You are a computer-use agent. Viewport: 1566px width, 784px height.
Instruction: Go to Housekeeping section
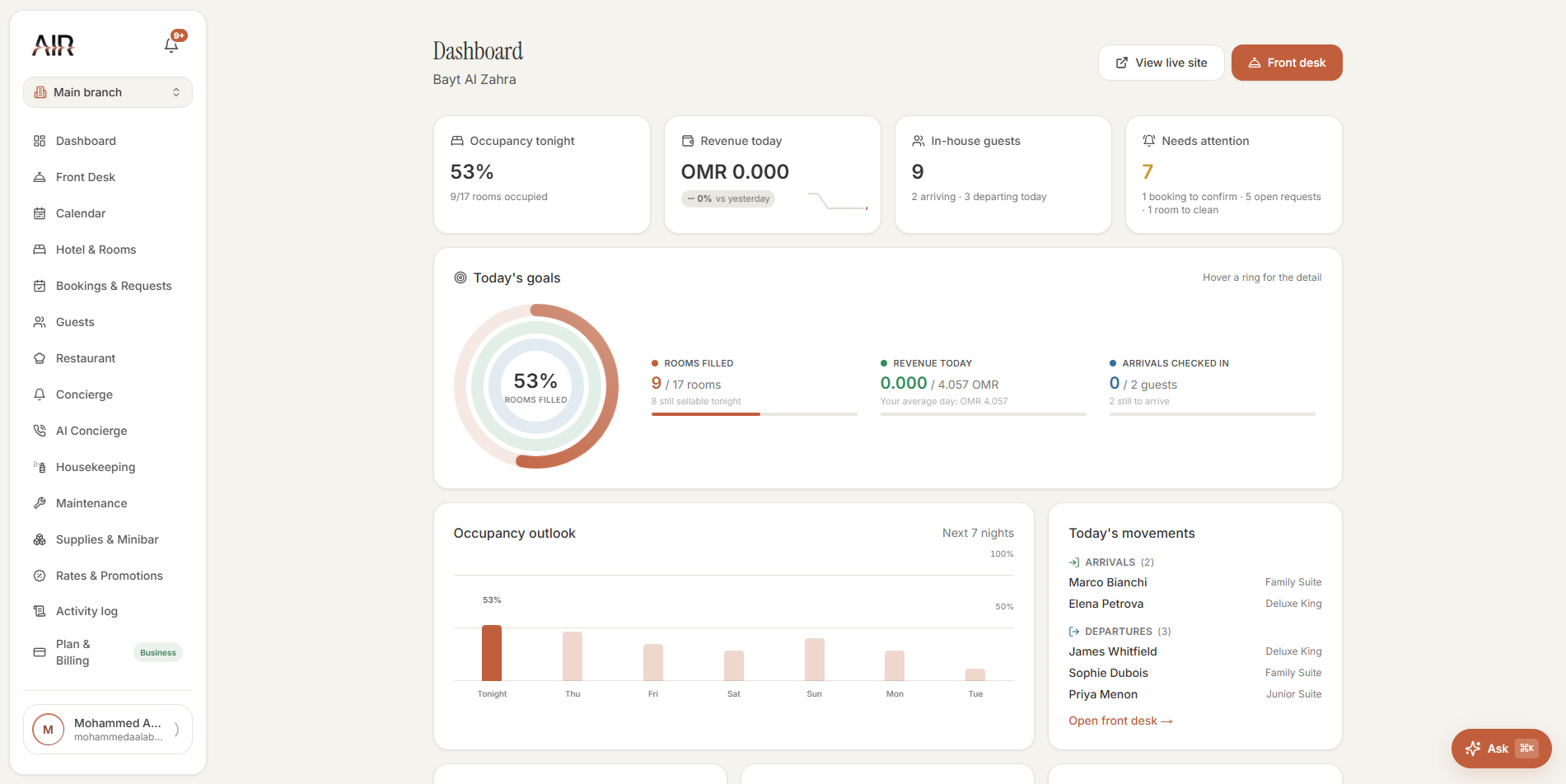click(108, 467)
